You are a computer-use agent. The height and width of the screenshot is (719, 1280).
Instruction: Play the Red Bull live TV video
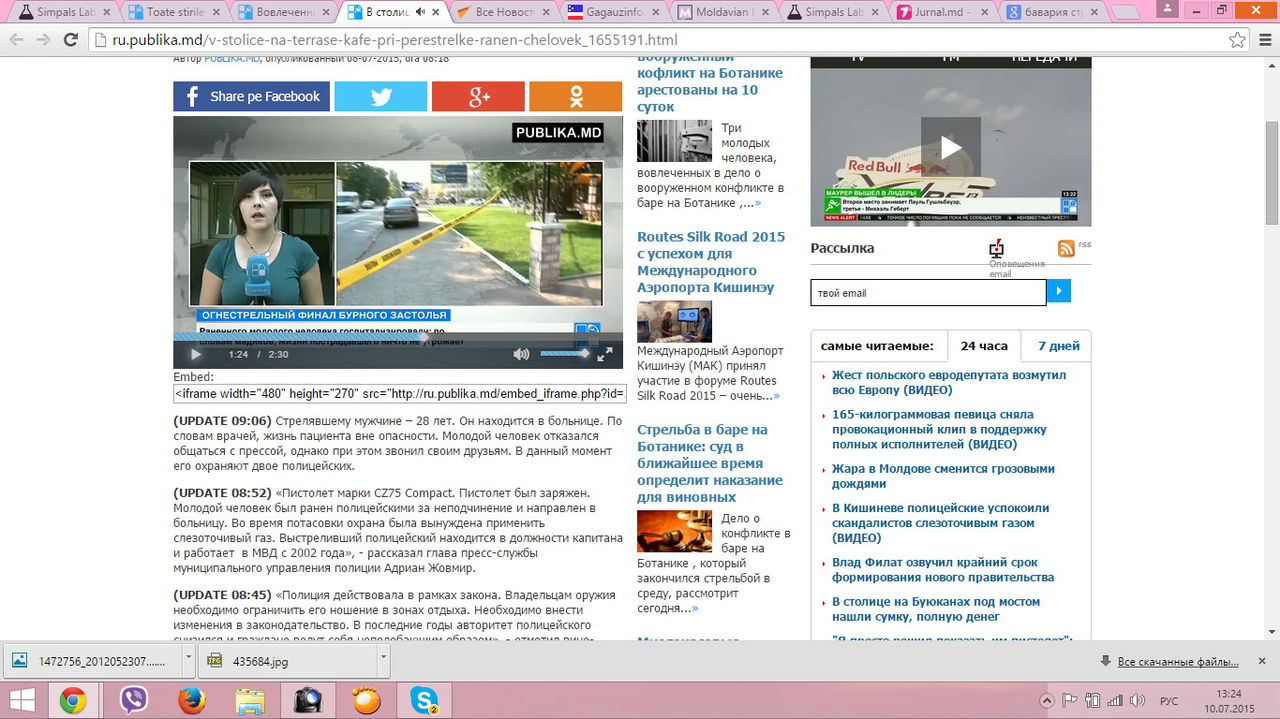point(950,147)
